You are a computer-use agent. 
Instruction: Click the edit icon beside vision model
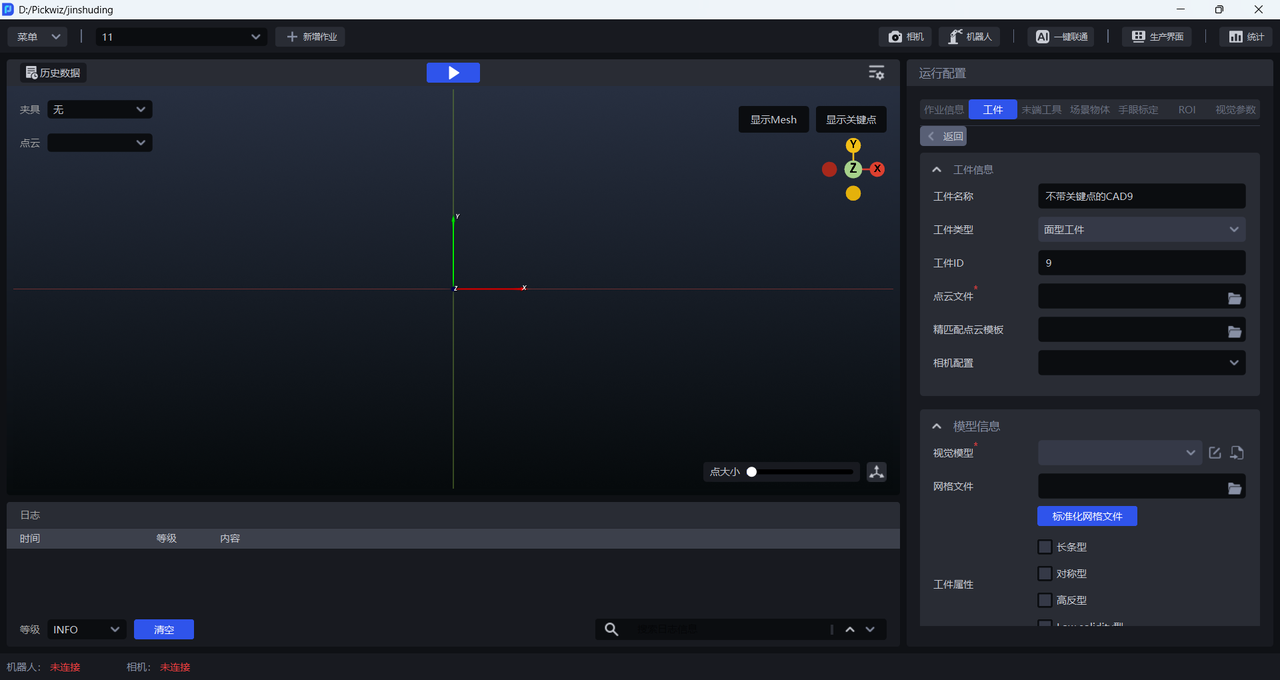click(1214, 453)
